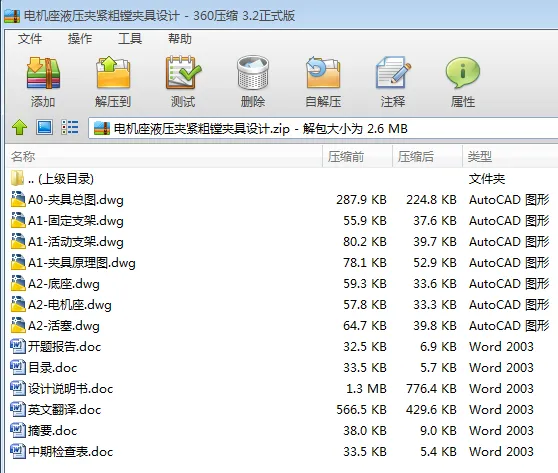Select file name A1-活动支架.dwg
The image size is (558, 473).
coord(76,242)
